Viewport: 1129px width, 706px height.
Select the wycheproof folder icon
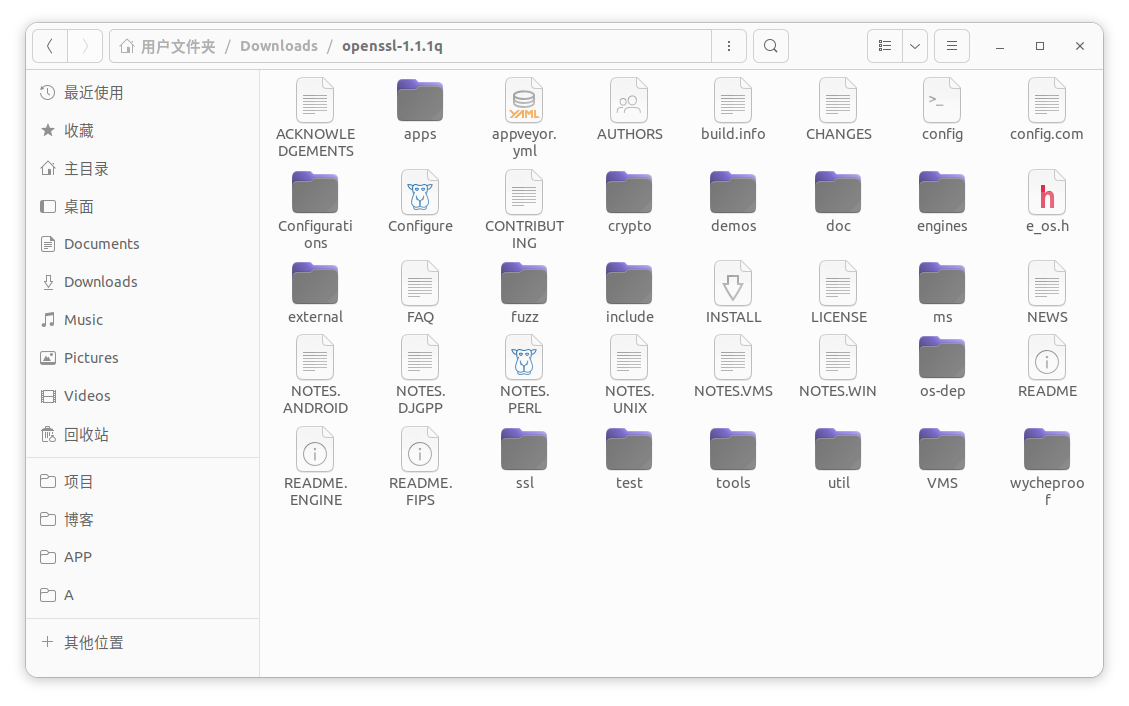[1047, 449]
